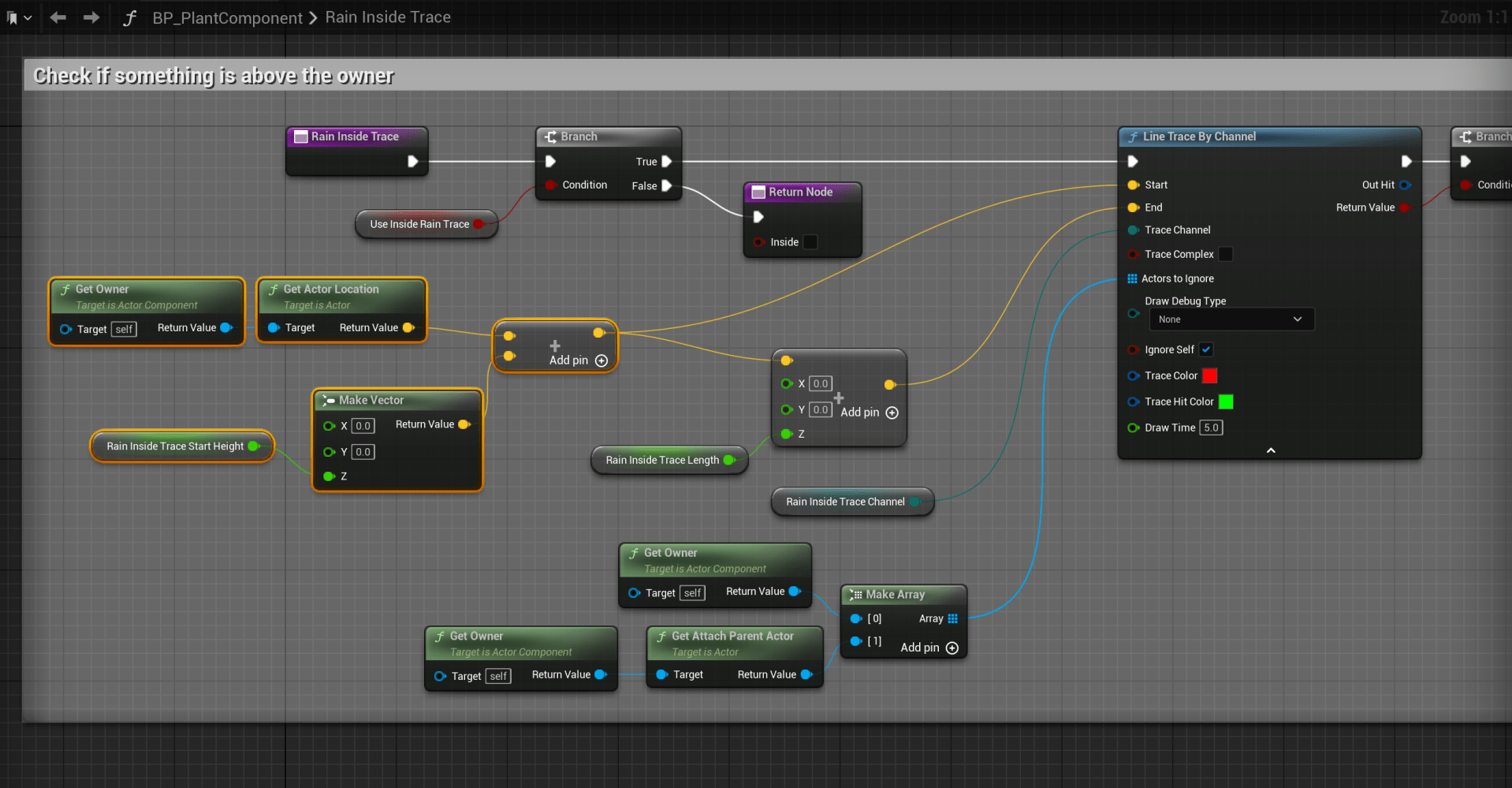Open the green Trace Hit Color swatch

tap(1226, 401)
